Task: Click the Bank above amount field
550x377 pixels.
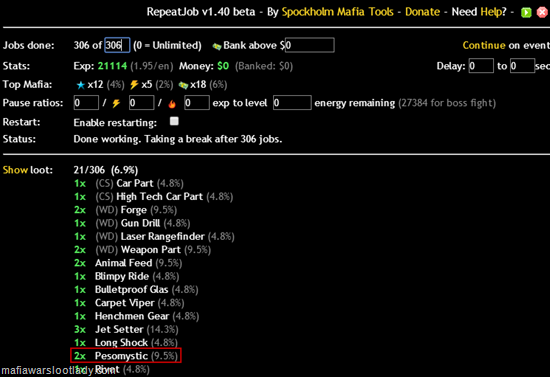Action: point(310,45)
